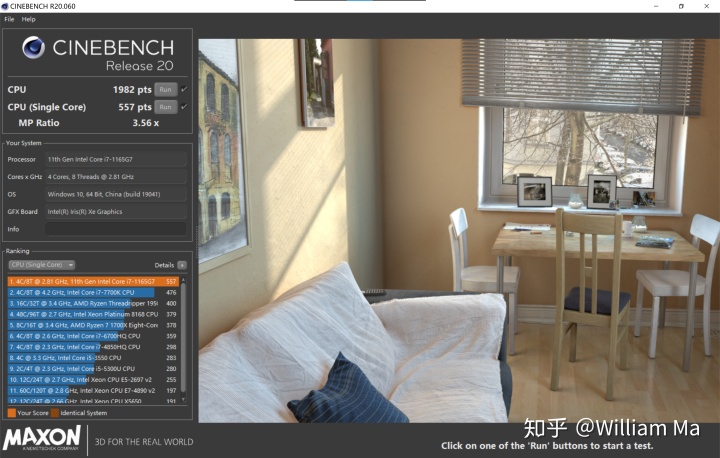Click the Identical System legend swatch

pos(55,413)
